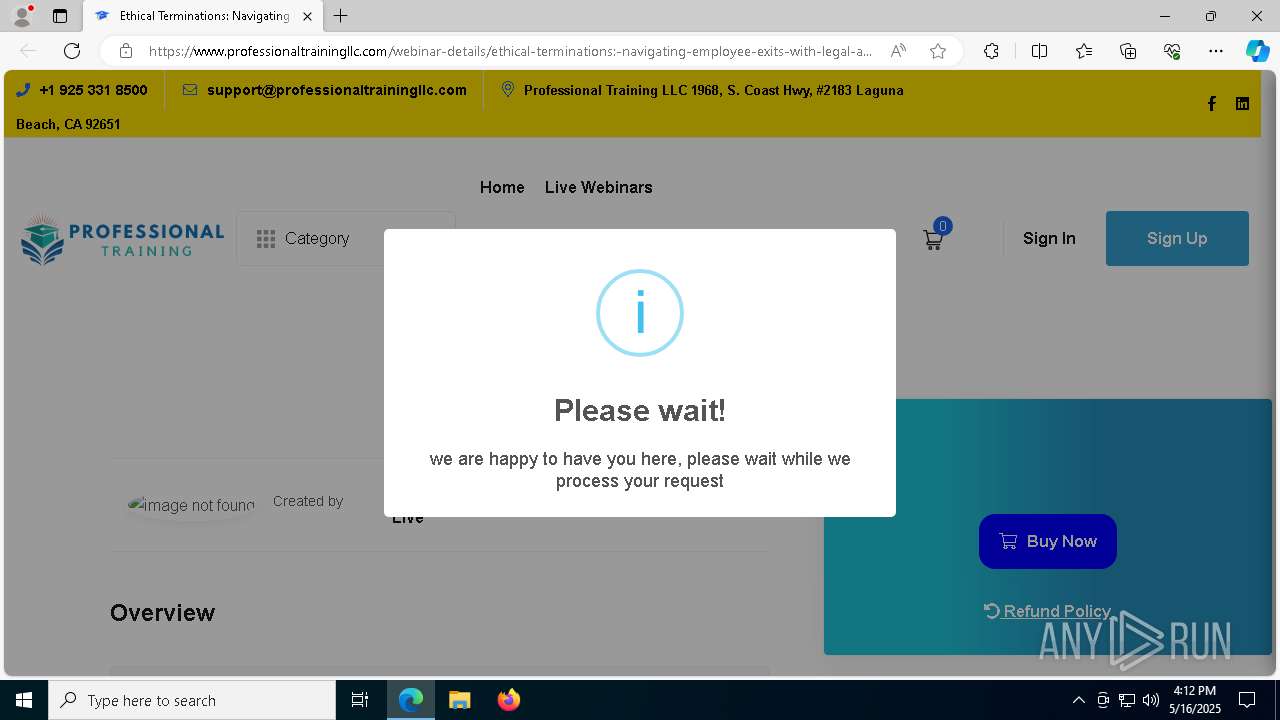Click the 'Created by' label
The height and width of the screenshot is (720, 1280).
[308, 501]
